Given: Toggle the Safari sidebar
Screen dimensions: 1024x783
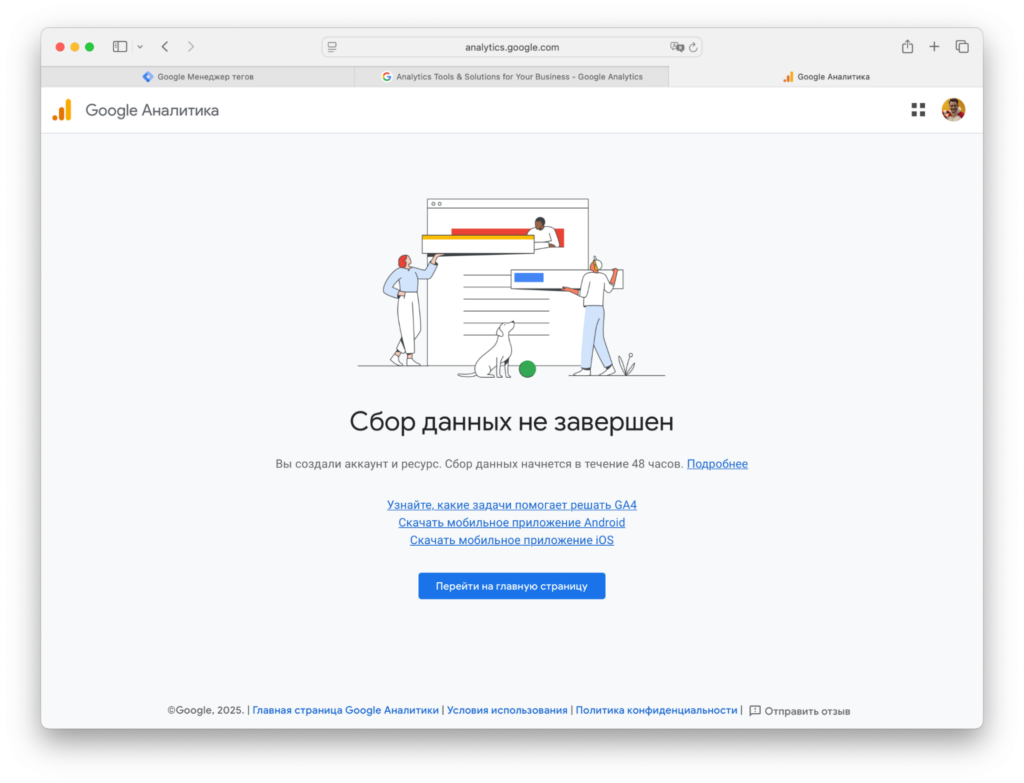Looking at the screenshot, I should point(120,46).
